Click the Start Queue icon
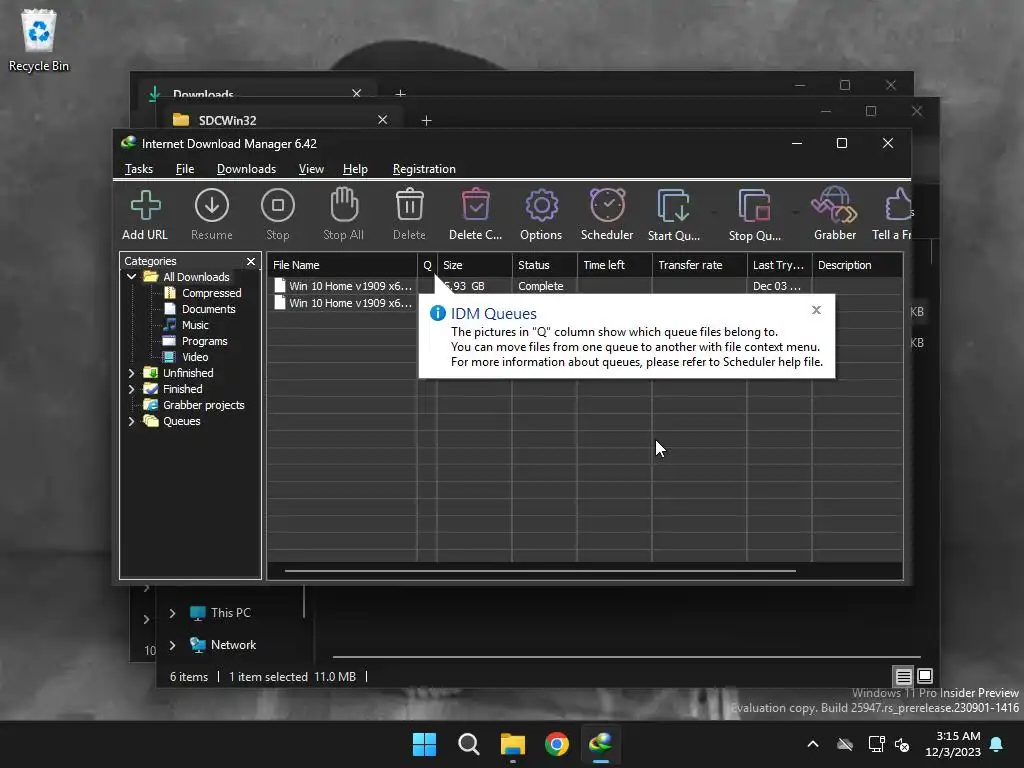1024x768 pixels. [x=673, y=206]
